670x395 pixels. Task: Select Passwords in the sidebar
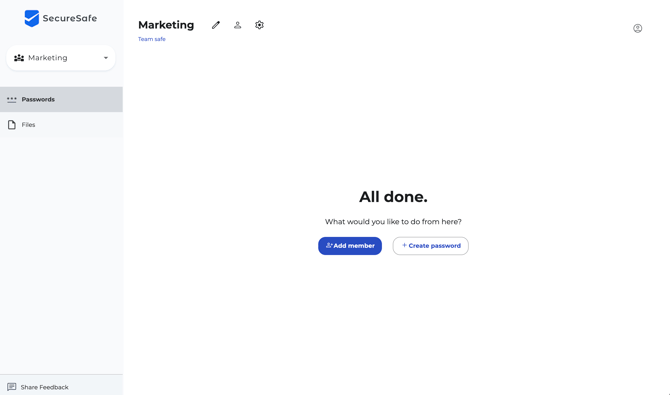tap(61, 100)
